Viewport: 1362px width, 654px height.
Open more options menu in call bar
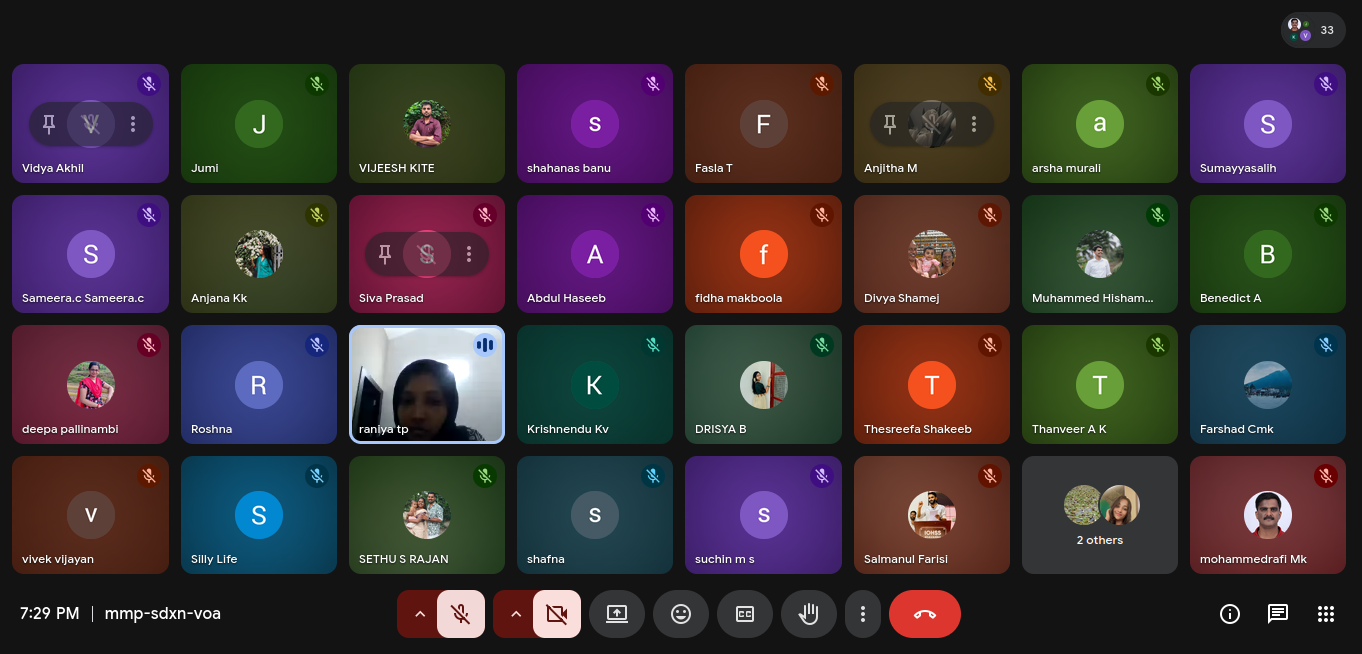click(x=863, y=614)
